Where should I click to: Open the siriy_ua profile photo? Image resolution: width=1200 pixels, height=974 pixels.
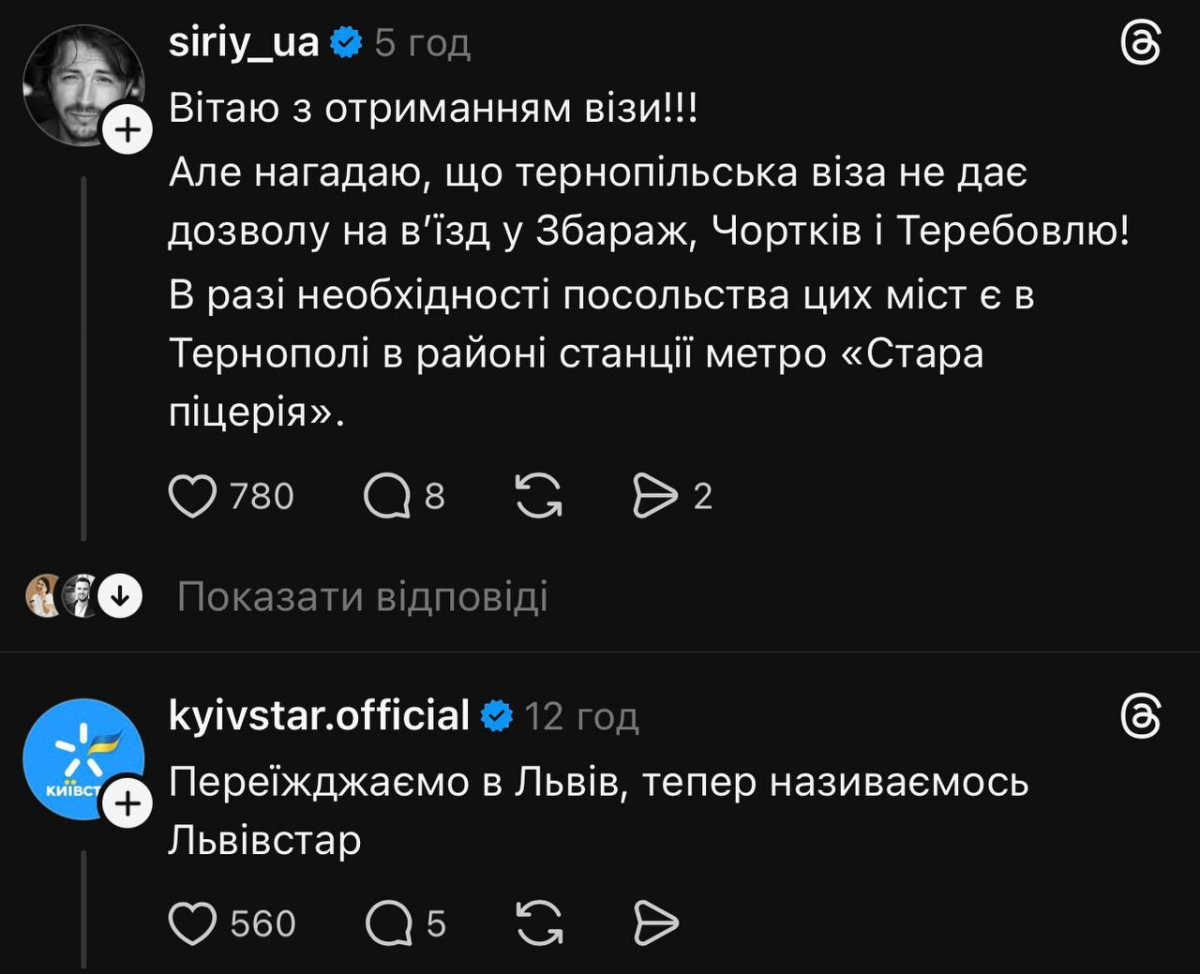click(82, 85)
